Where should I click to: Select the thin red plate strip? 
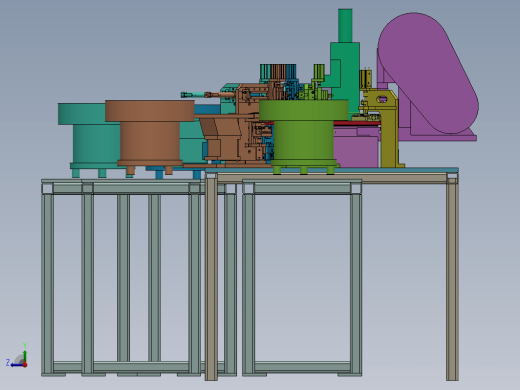tap(357, 123)
